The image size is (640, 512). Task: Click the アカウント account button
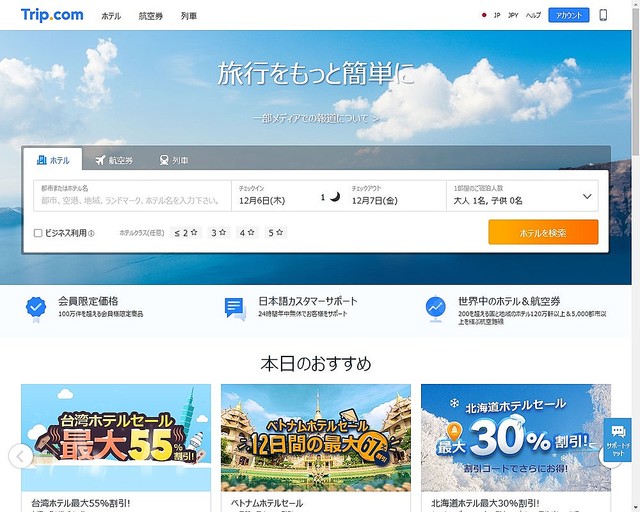tap(569, 16)
